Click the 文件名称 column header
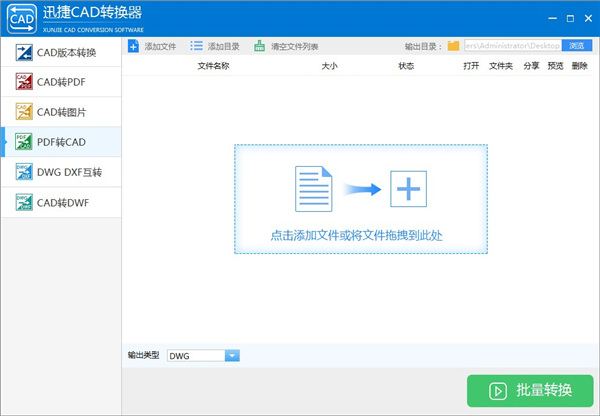Image resolution: width=600 pixels, height=416 pixels. pyautogui.click(x=214, y=66)
